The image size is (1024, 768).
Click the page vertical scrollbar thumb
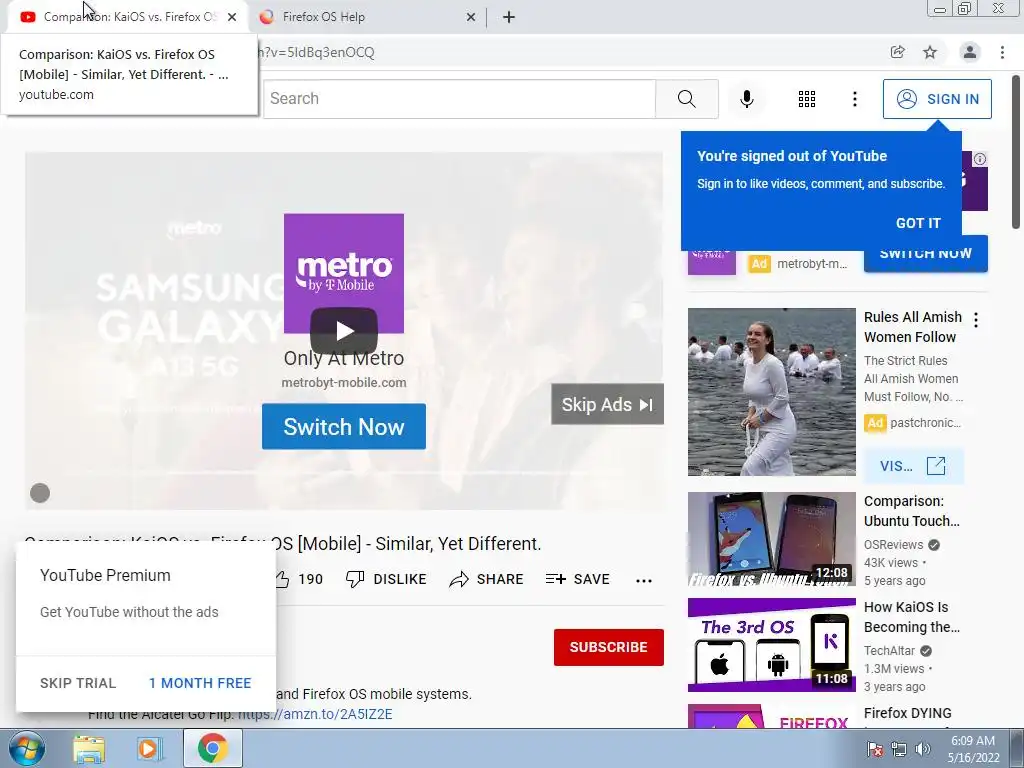click(x=1016, y=152)
